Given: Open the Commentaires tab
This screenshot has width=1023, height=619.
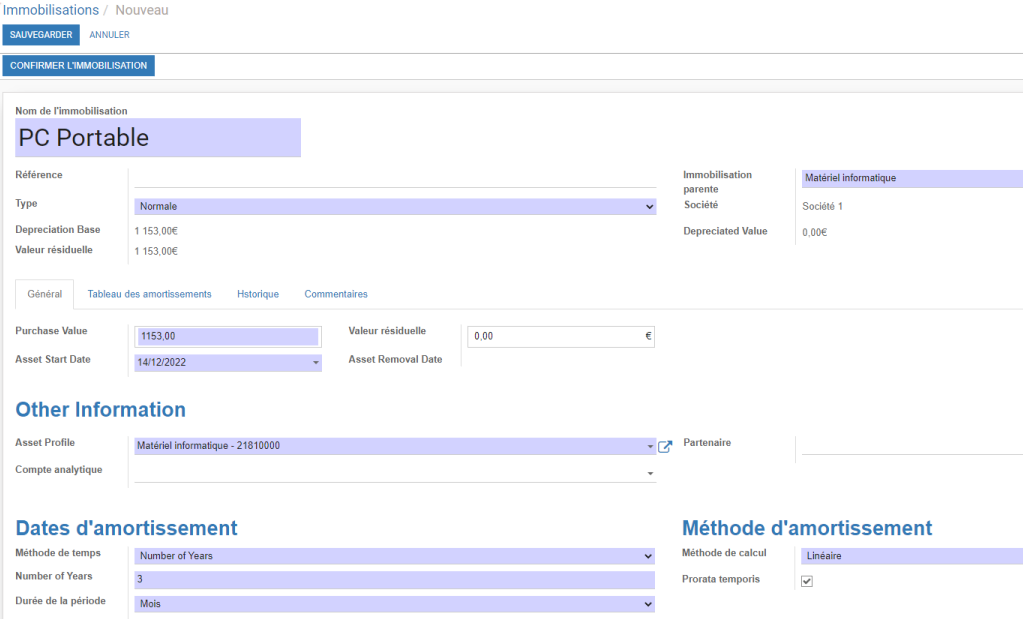Looking at the screenshot, I should (336, 294).
